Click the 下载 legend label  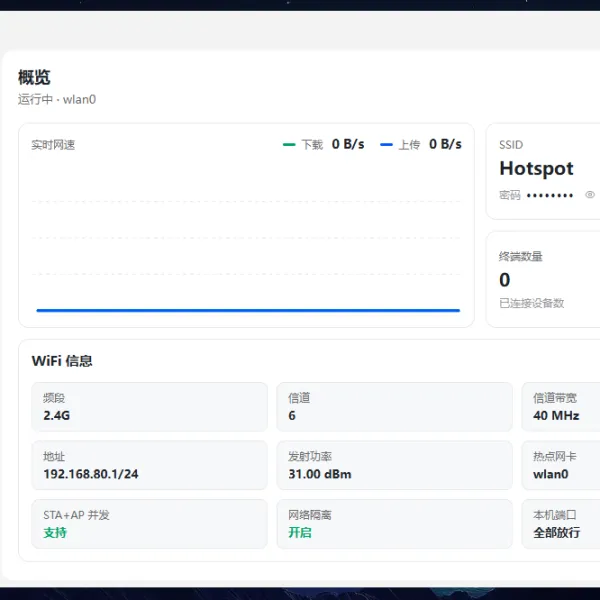pos(312,145)
